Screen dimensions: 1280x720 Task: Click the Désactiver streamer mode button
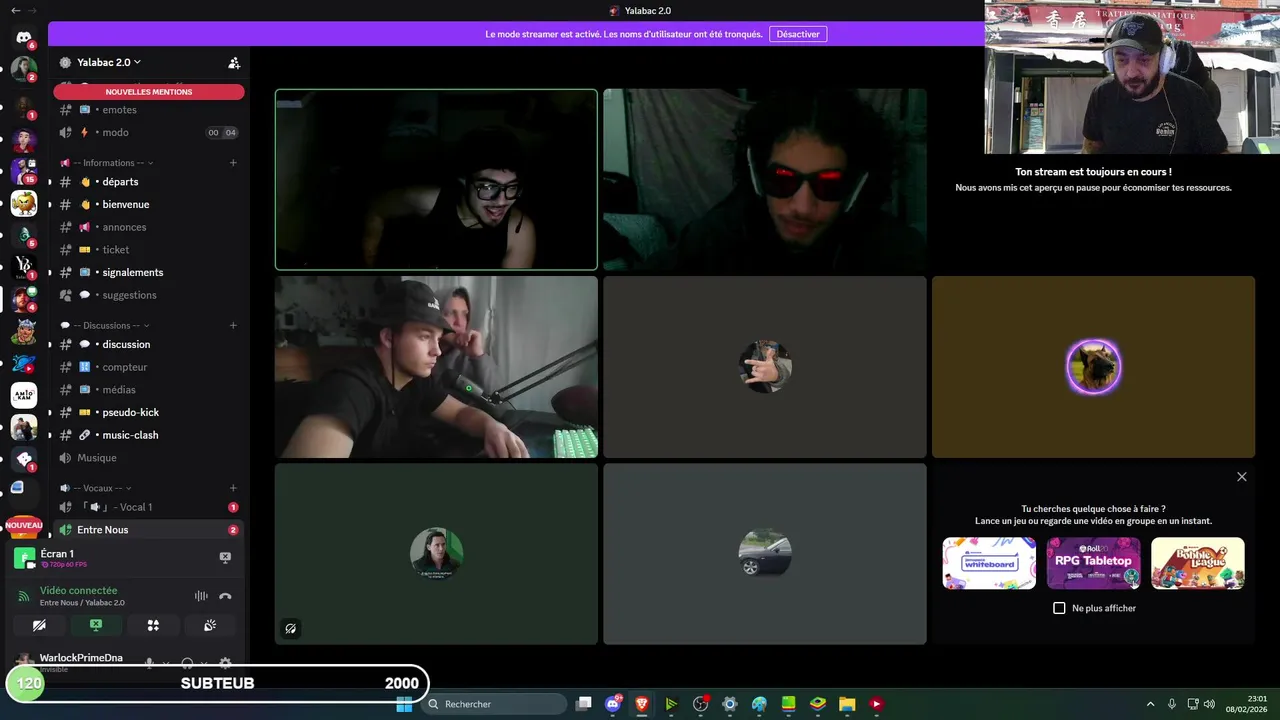(798, 34)
